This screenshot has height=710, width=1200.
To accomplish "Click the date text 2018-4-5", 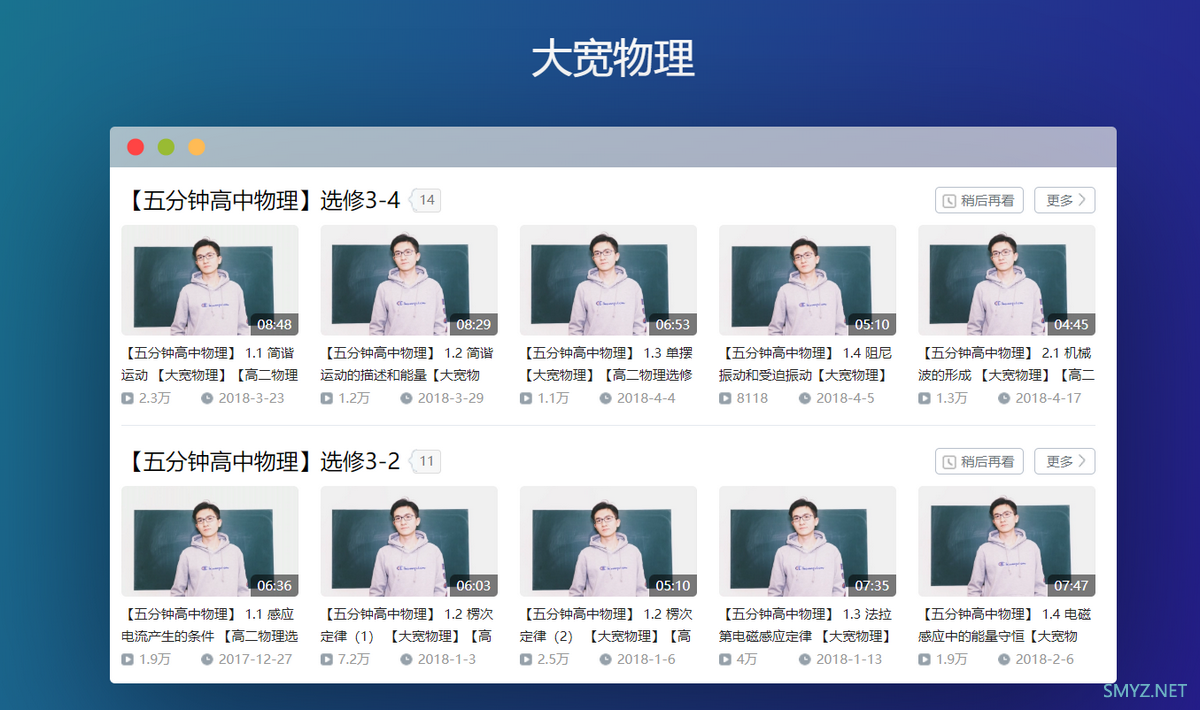I will coord(845,398).
